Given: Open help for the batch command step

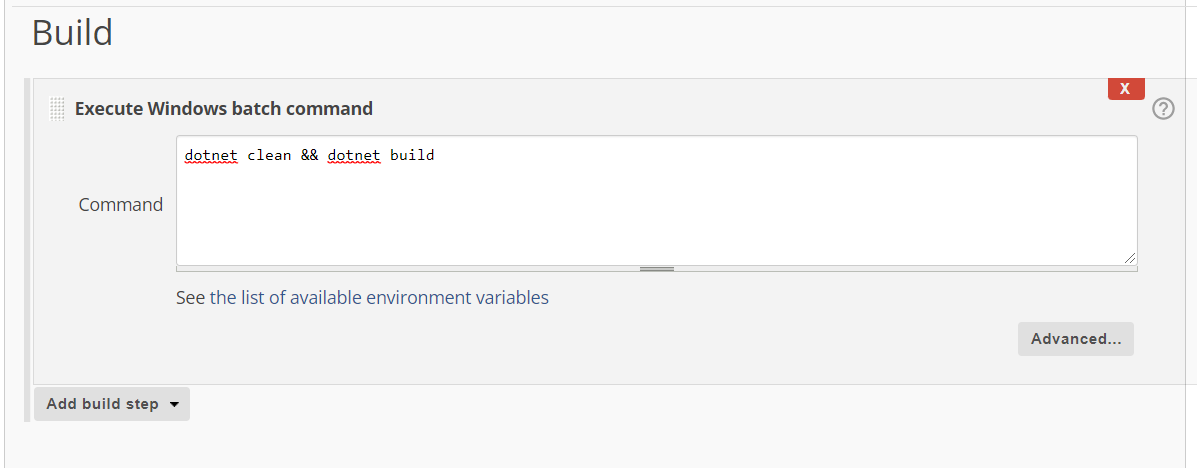Looking at the screenshot, I should point(1163,109).
